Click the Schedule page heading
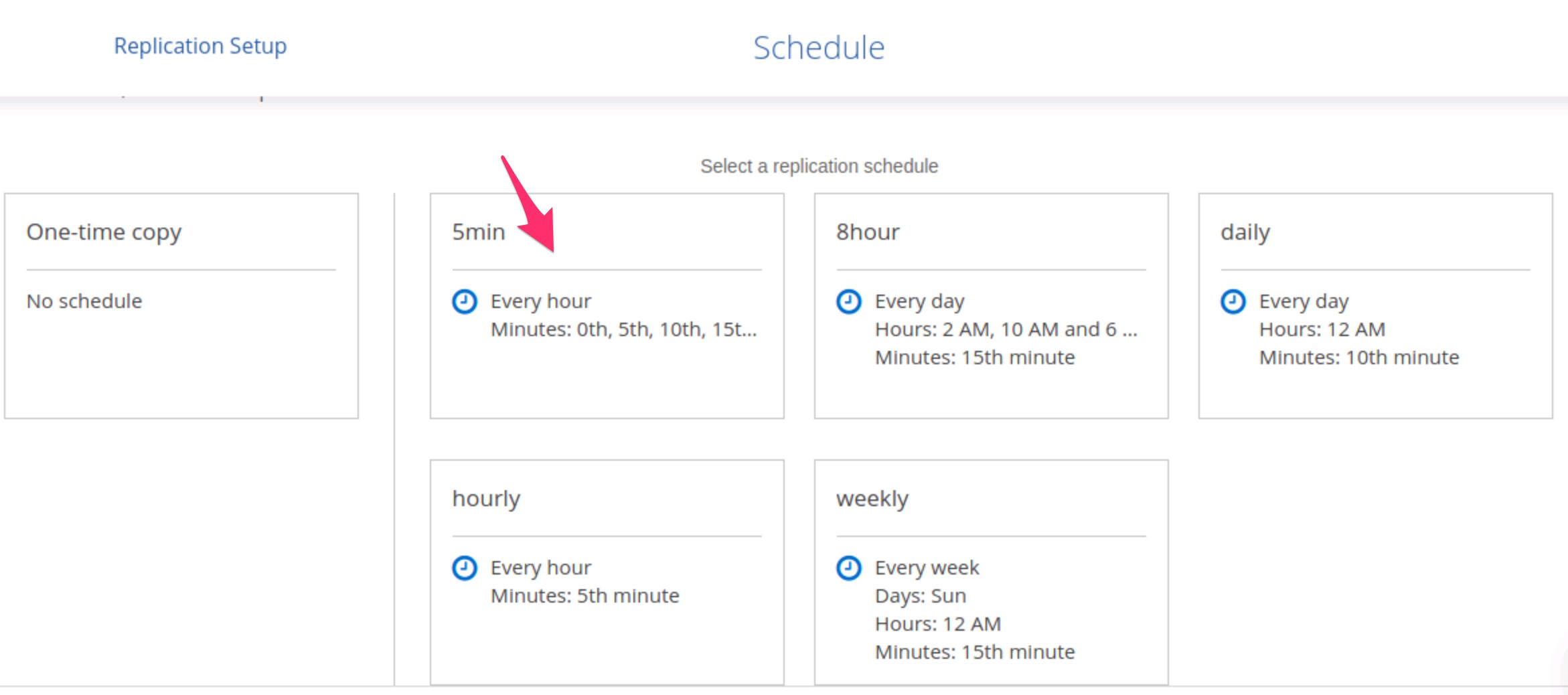Screen dimensions: 1568x695 [818, 48]
